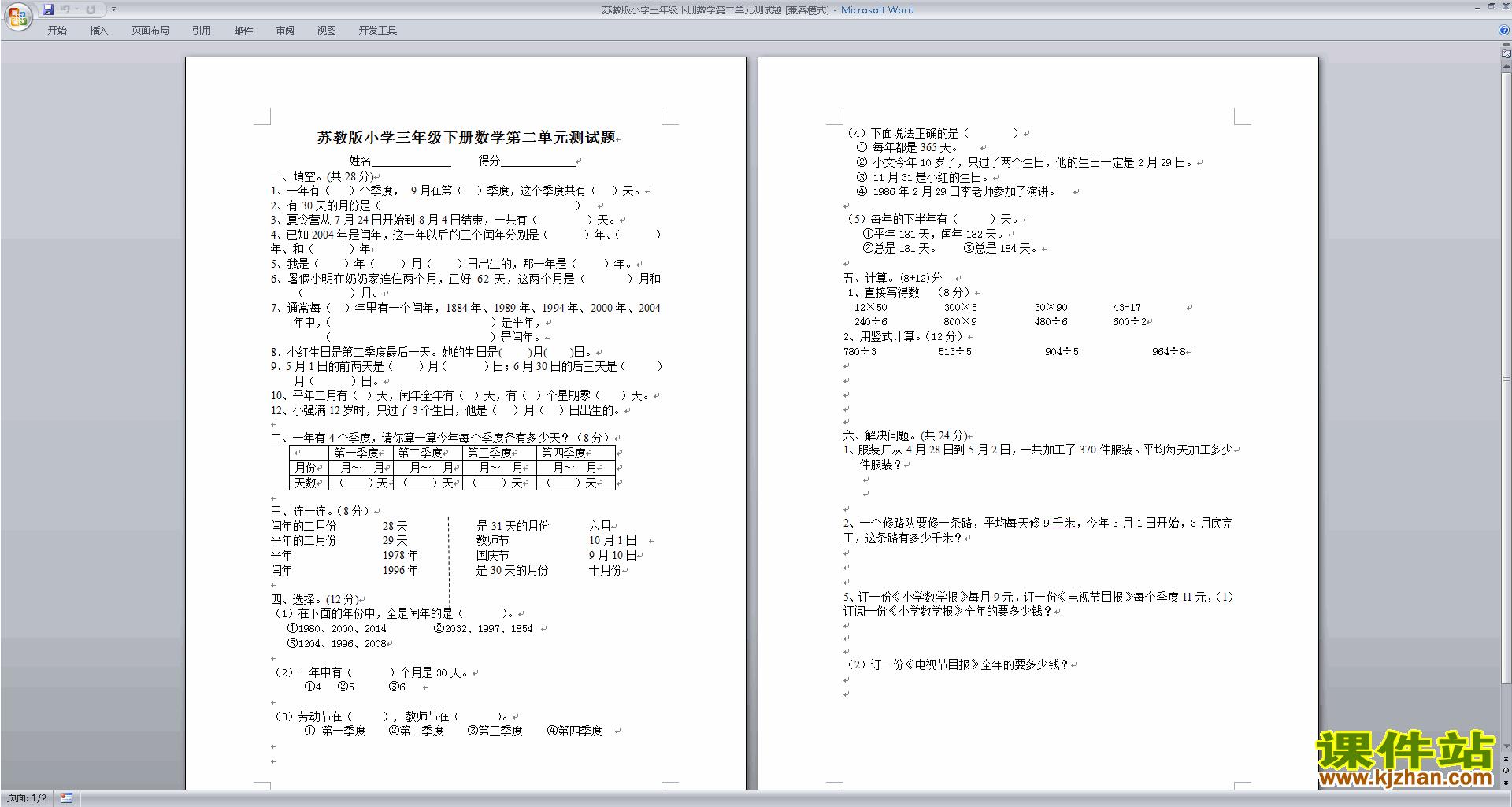Image resolution: width=1512 pixels, height=807 pixels.
Task: Click option ①1980、2000、2014
Action: point(336,628)
